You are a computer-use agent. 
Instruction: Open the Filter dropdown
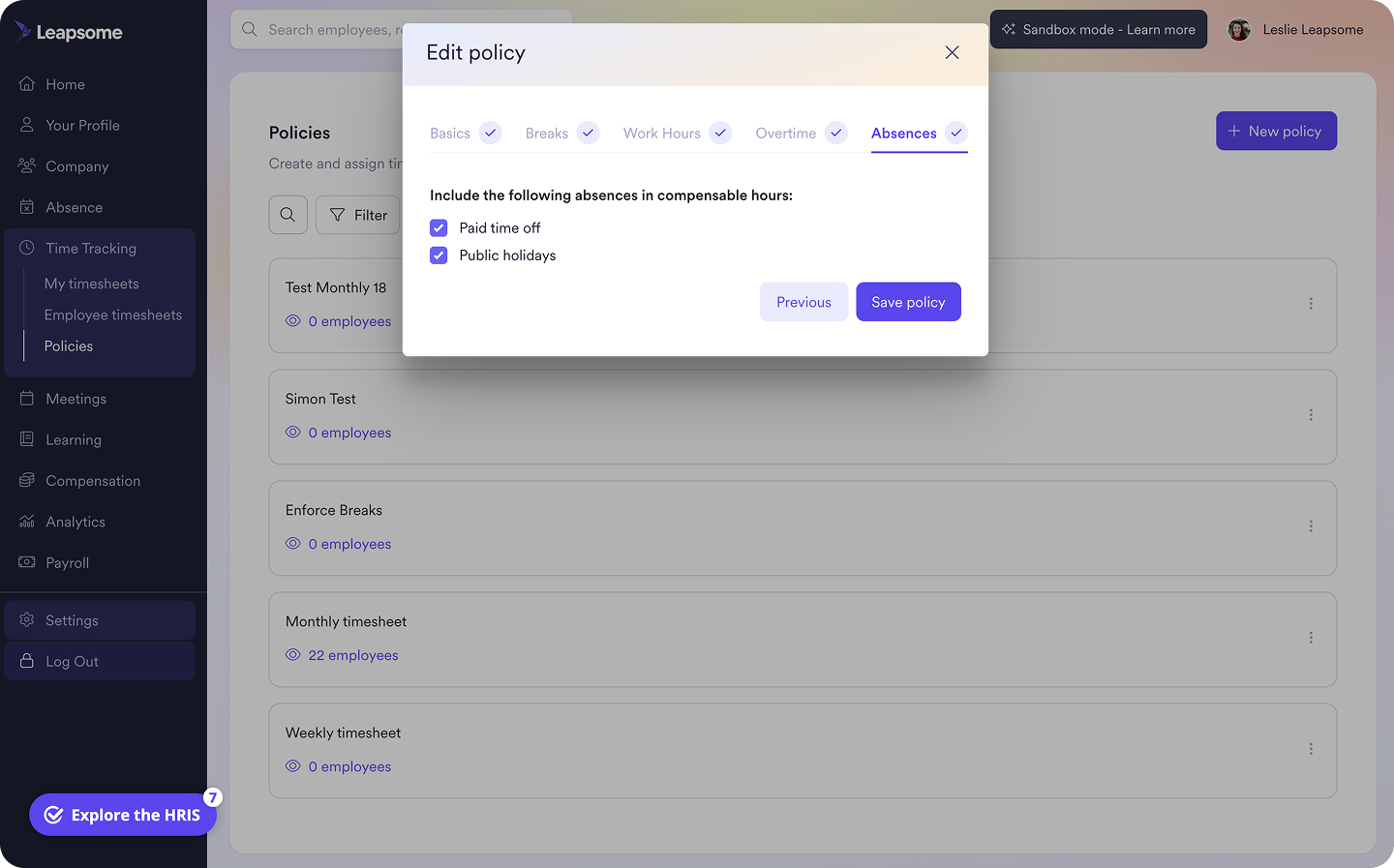(357, 214)
